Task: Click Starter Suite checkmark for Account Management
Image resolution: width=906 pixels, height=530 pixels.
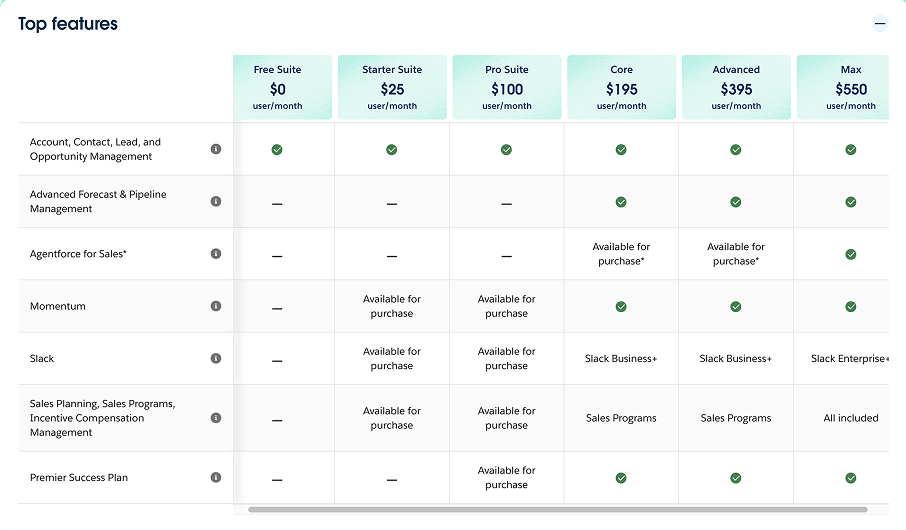Action: click(392, 150)
